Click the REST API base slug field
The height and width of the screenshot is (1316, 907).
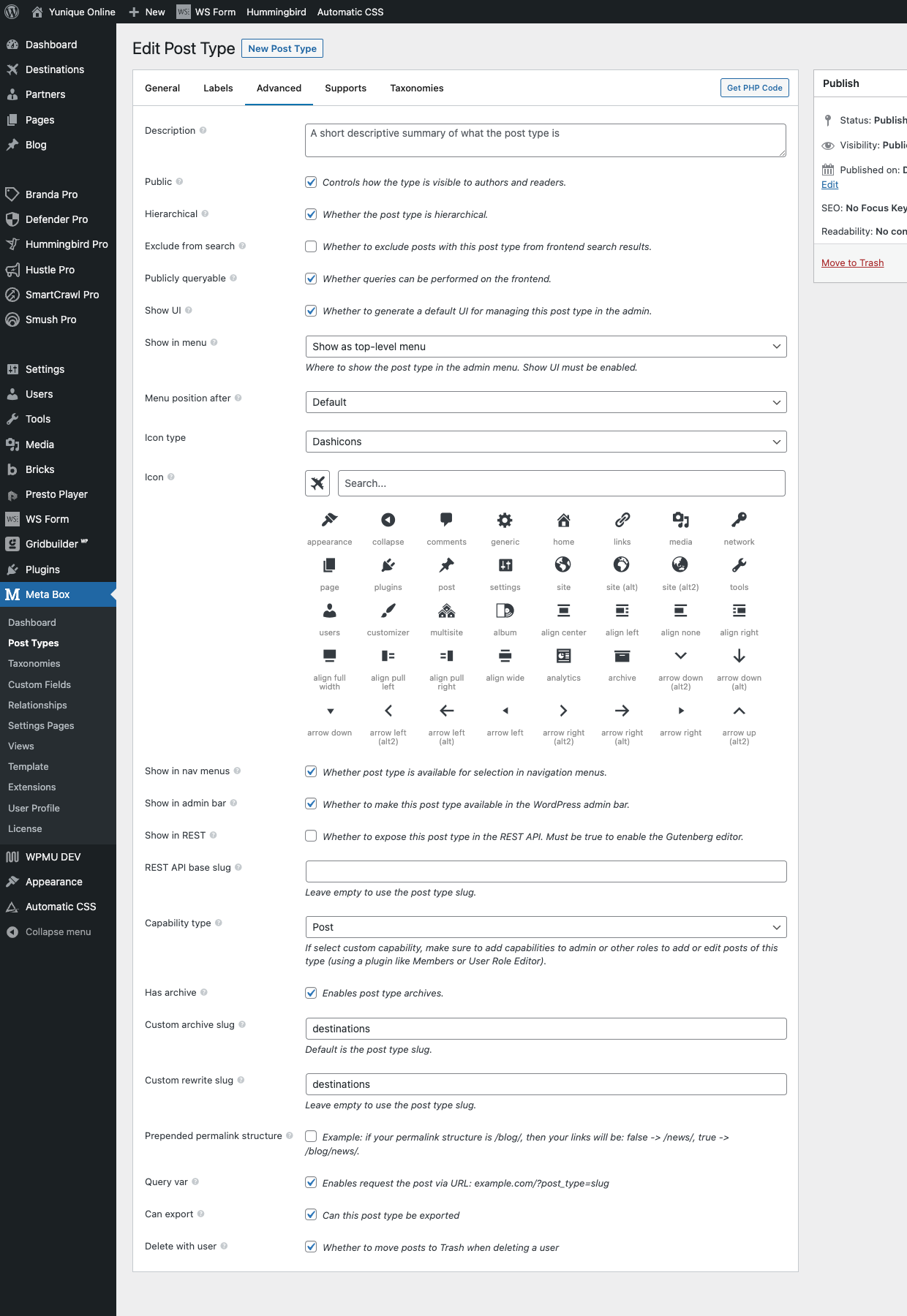[546, 871]
